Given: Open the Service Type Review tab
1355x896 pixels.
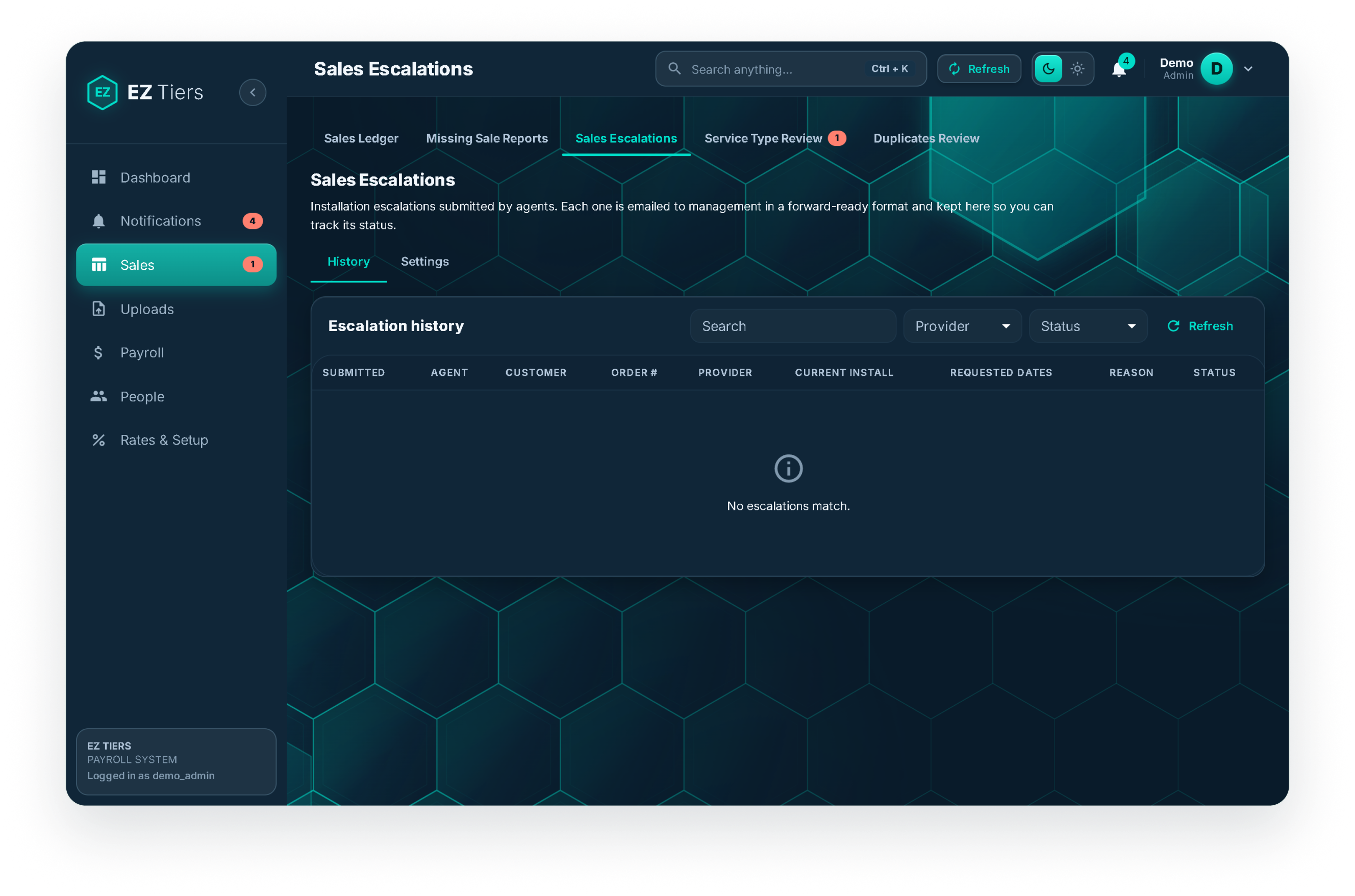Looking at the screenshot, I should coord(775,138).
